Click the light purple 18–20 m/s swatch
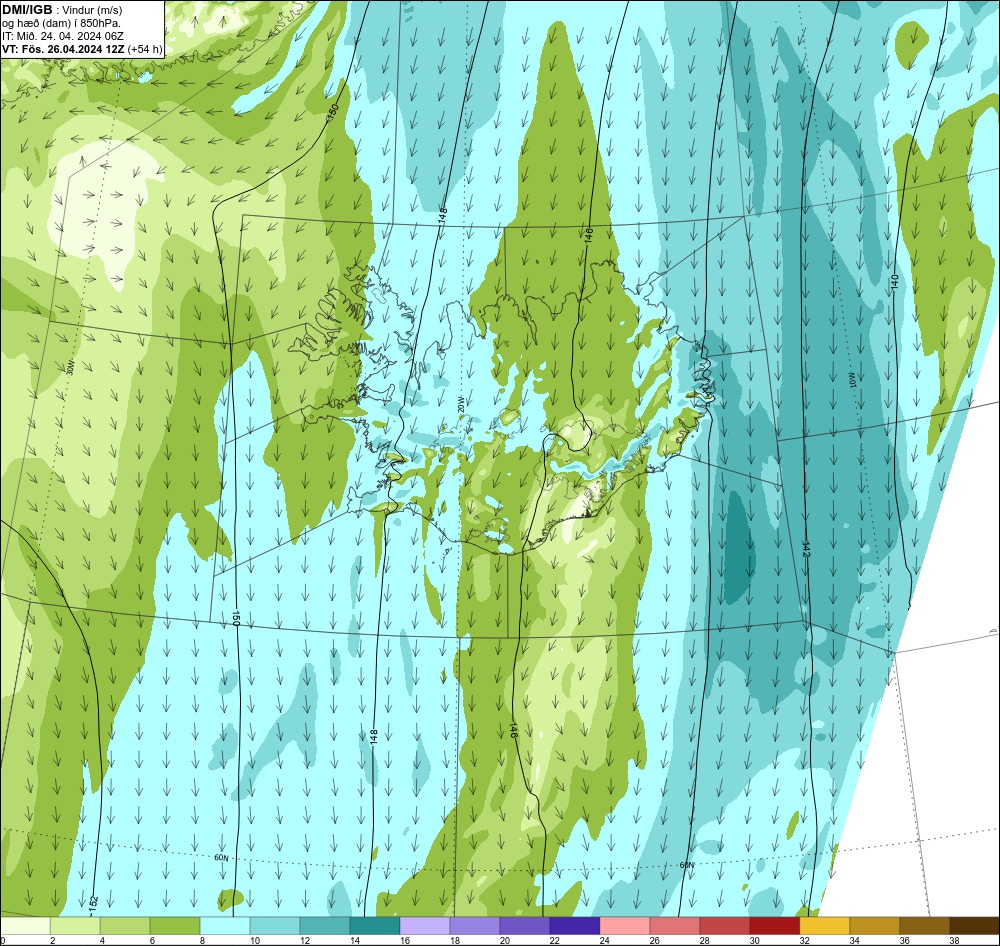The image size is (1000, 946). click(x=474, y=926)
